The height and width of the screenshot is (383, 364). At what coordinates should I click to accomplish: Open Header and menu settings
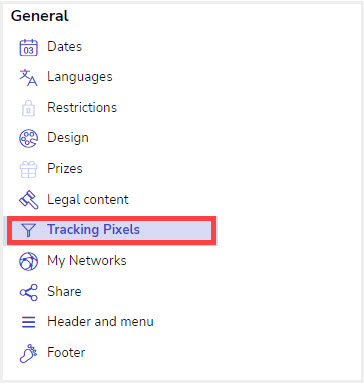(x=100, y=322)
